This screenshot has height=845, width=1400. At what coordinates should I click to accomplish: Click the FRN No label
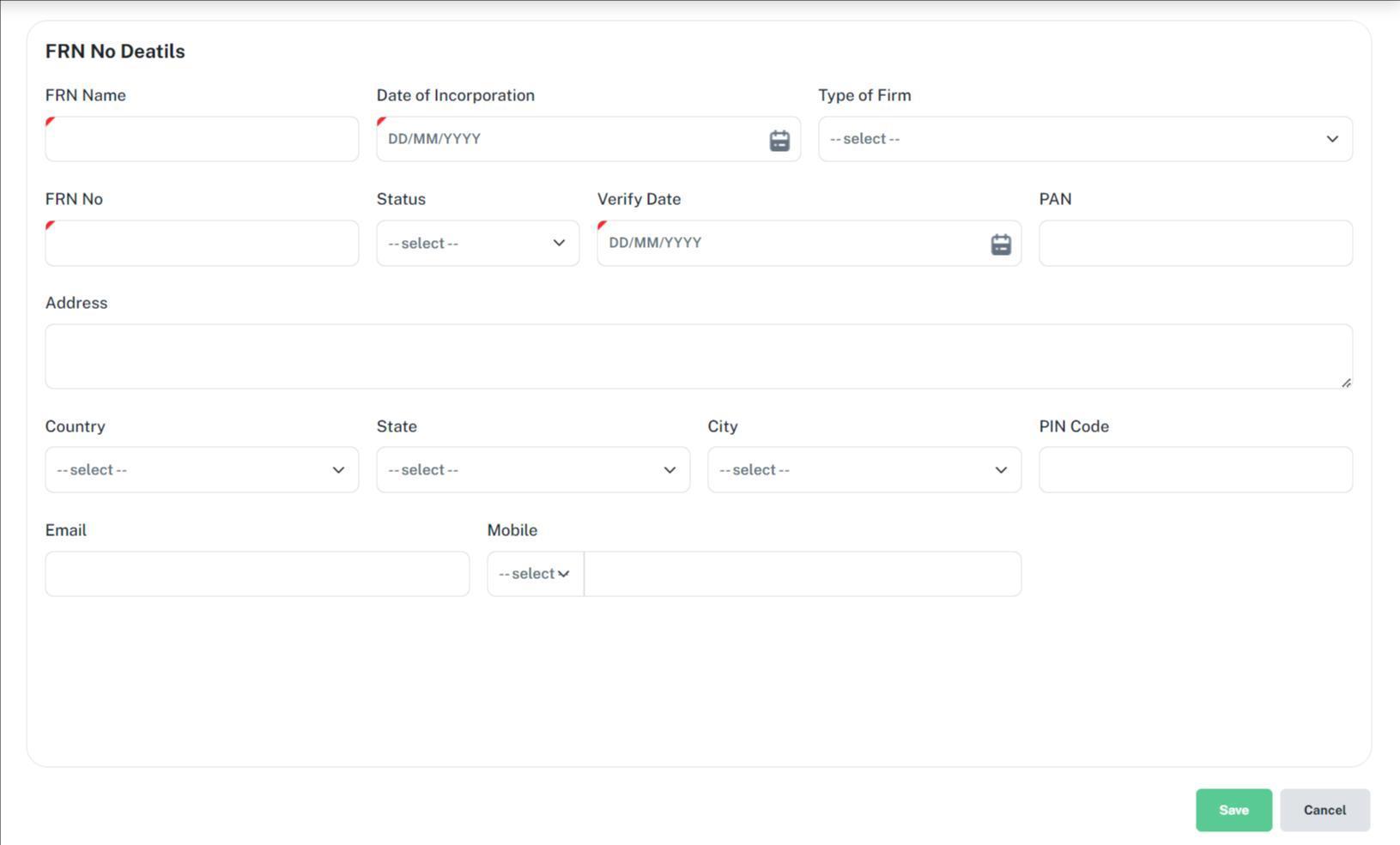[74, 199]
